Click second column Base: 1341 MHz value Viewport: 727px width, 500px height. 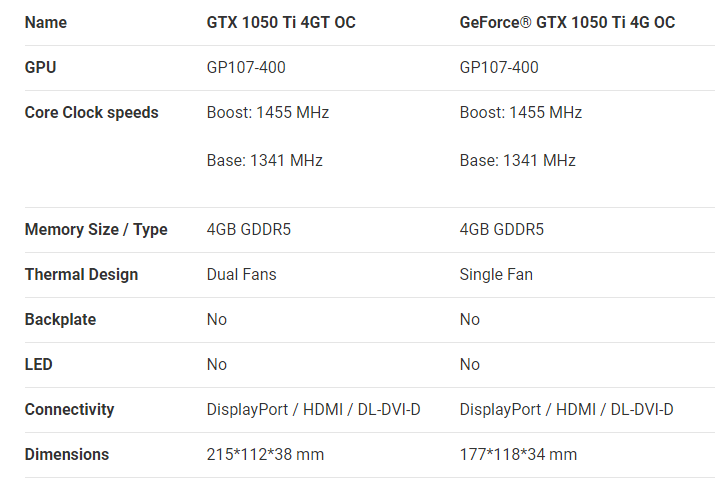coord(517,160)
